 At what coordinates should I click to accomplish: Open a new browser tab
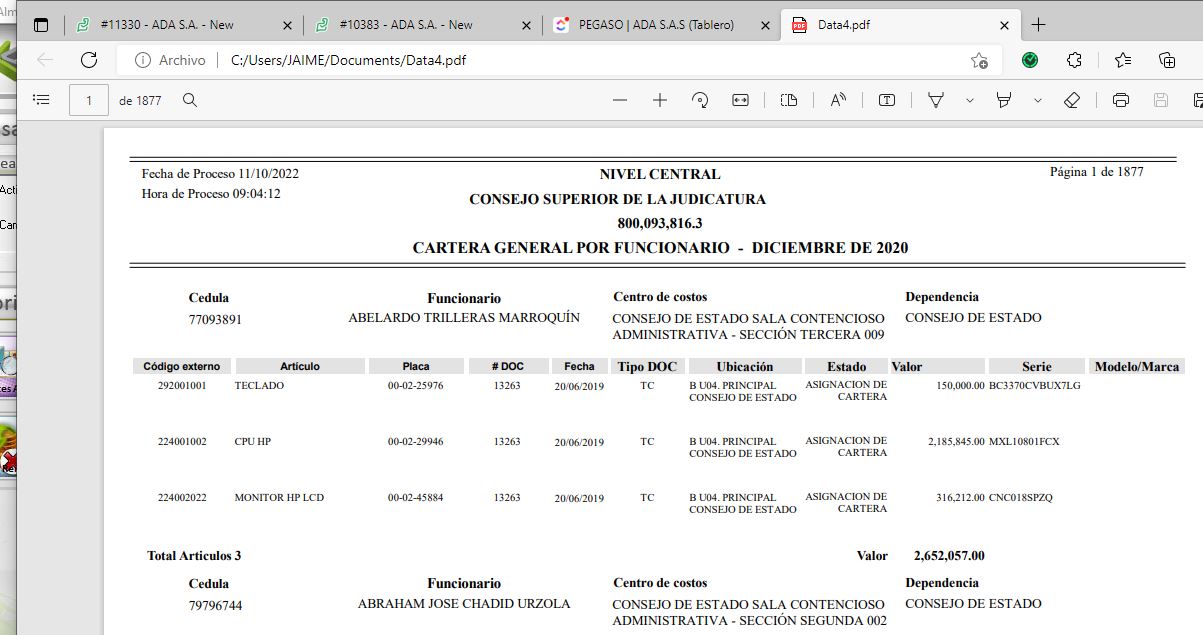tap(1038, 25)
